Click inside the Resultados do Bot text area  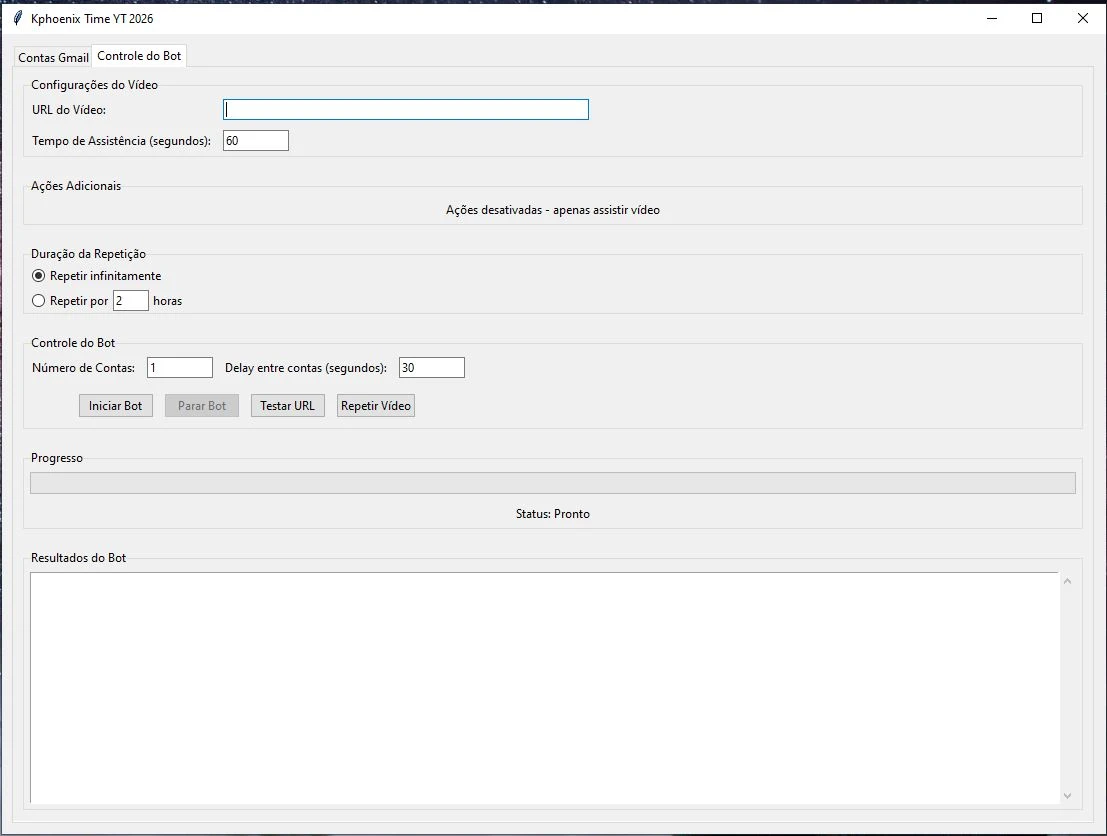click(x=543, y=686)
